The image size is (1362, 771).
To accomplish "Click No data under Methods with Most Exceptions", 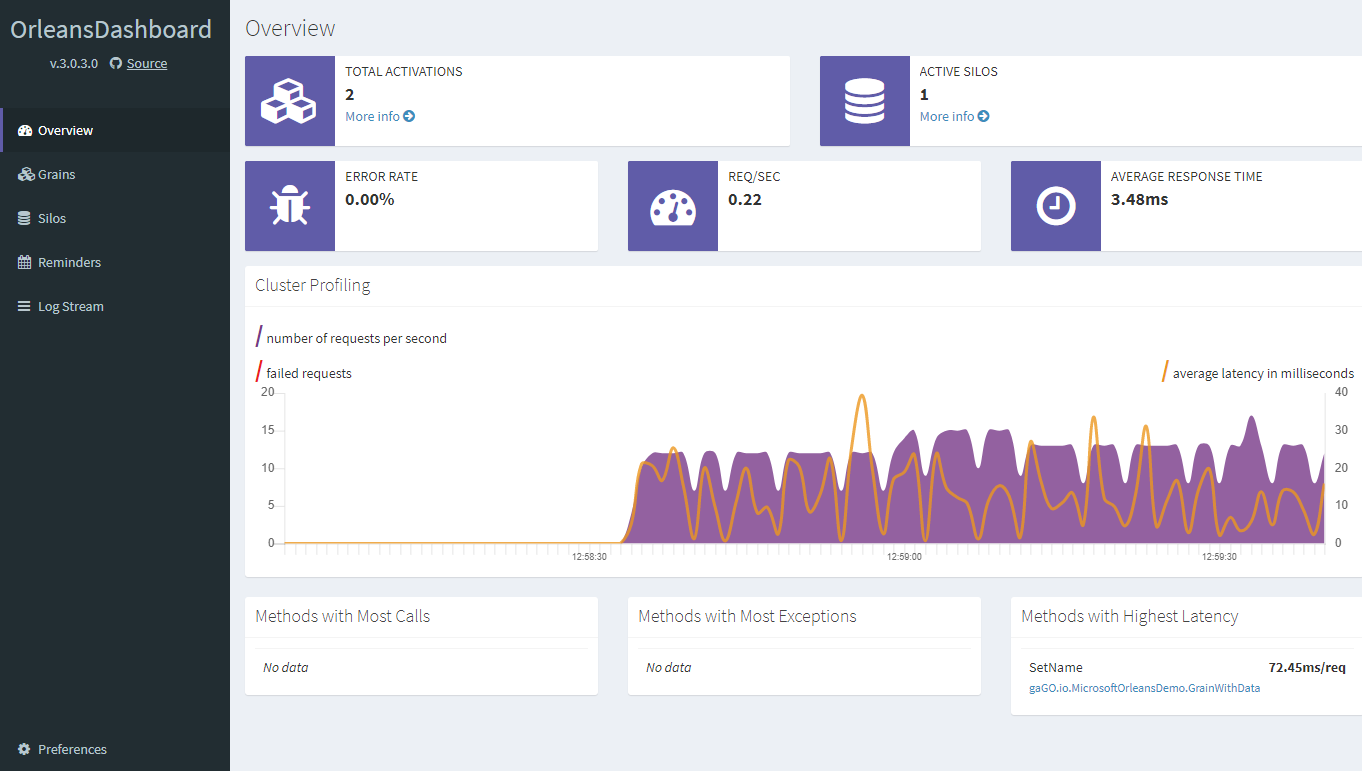I will pos(669,667).
